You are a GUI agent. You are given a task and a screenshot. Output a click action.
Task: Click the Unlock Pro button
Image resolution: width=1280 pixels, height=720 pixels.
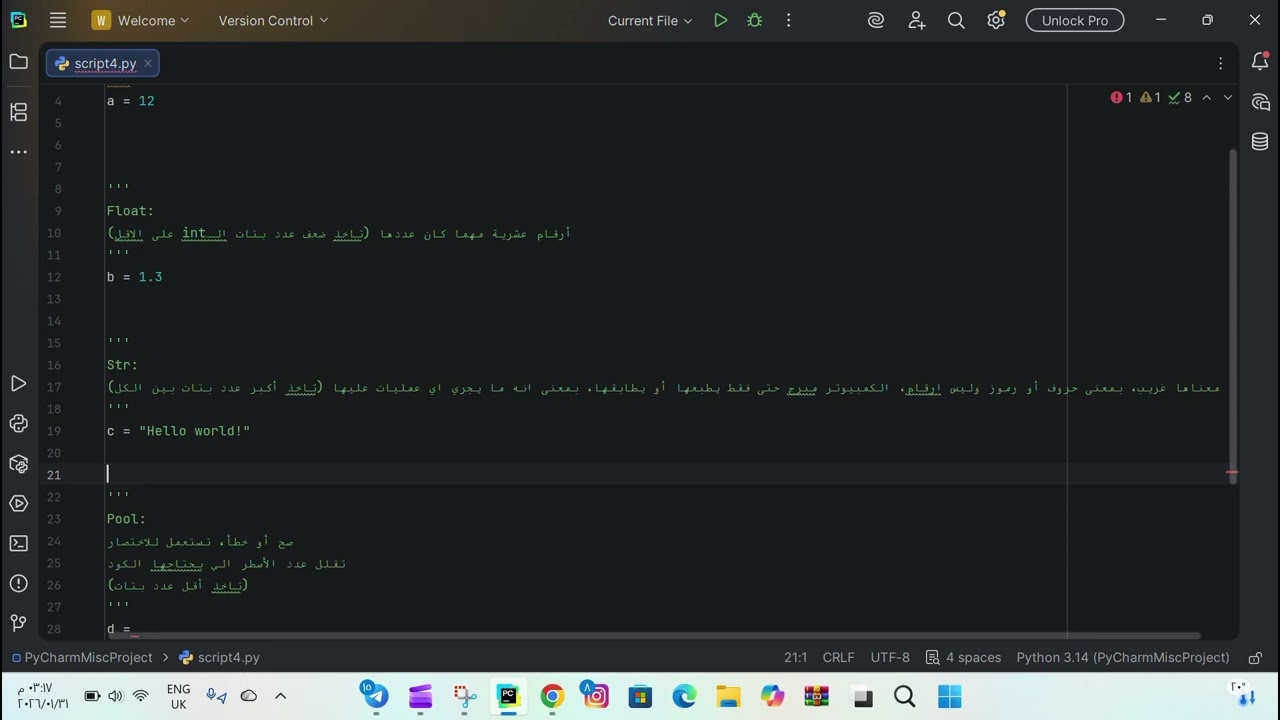coord(1075,20)
